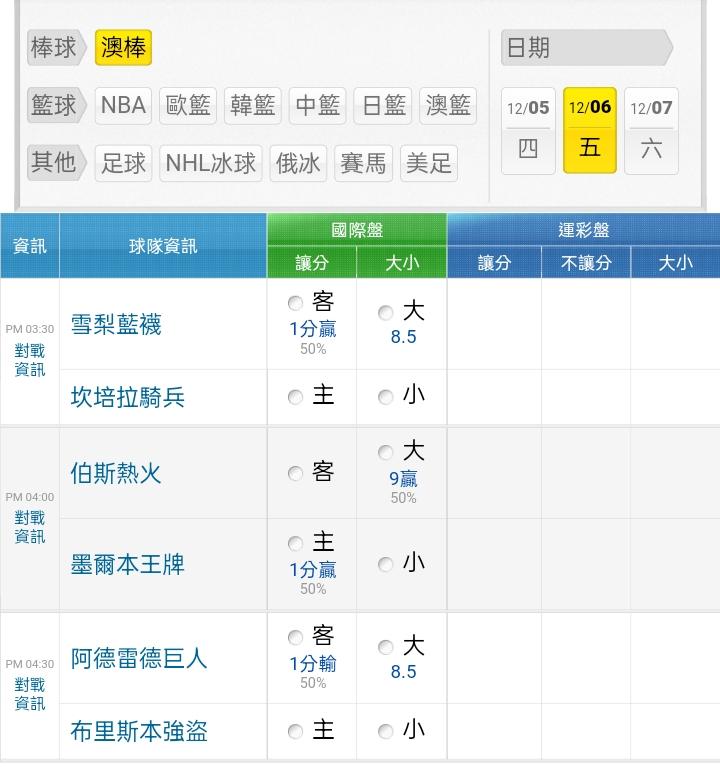Pick 大 8.5 for the PM 04:30 game
The width and height of the screenshot is (720, 767).
tap(385, 647)
